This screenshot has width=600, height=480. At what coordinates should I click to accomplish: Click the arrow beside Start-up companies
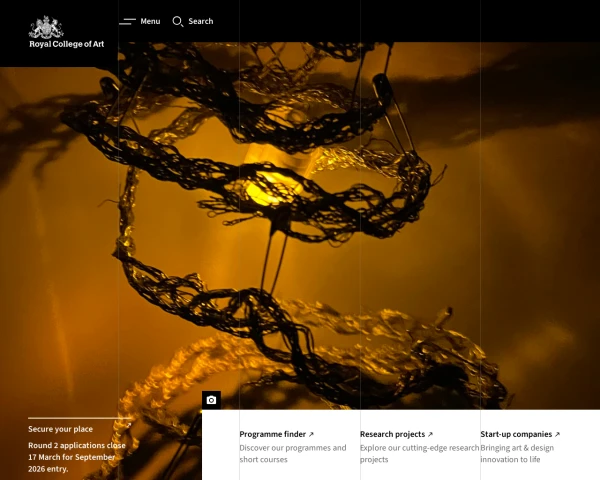point(557,434)
